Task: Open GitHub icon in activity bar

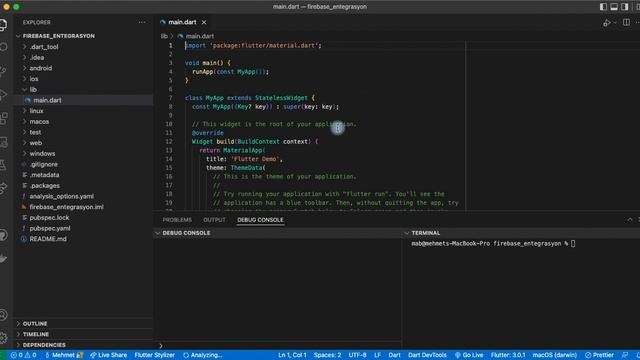Action: 3,235
